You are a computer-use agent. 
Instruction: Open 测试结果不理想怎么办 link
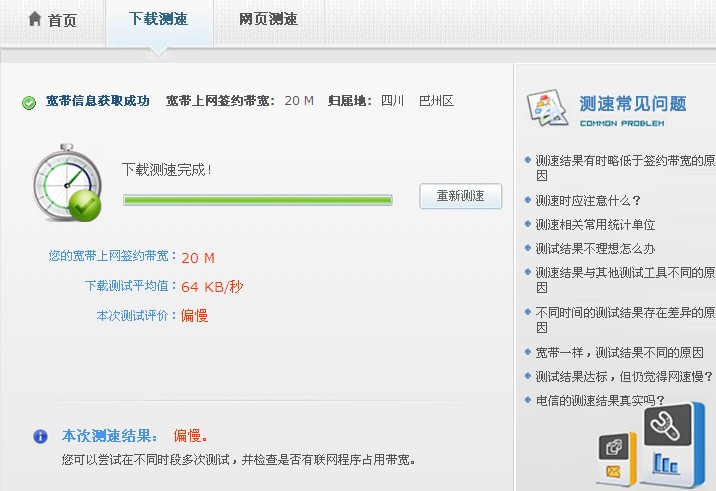coord(595,248)
